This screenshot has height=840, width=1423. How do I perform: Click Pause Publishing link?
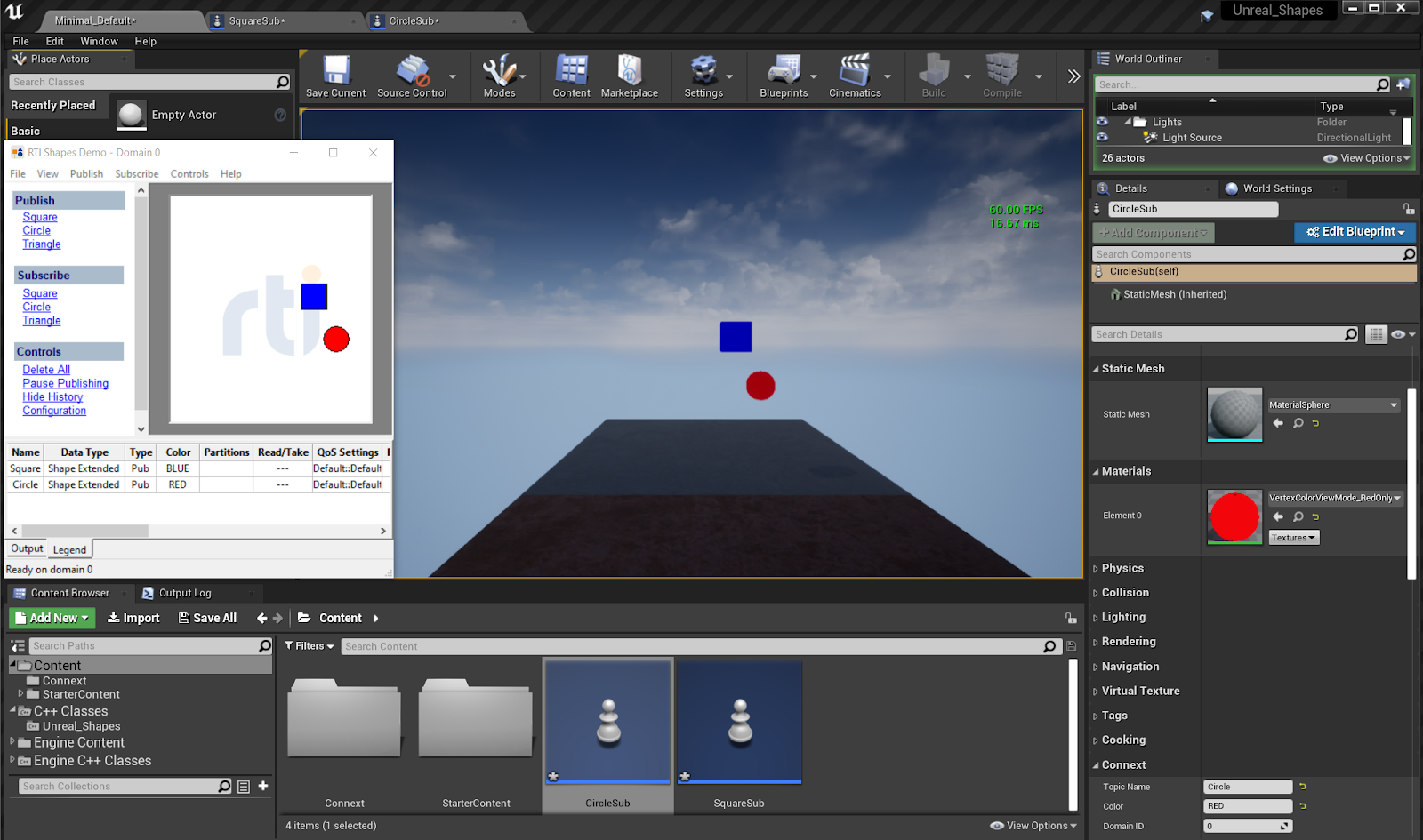pos(66,383)
